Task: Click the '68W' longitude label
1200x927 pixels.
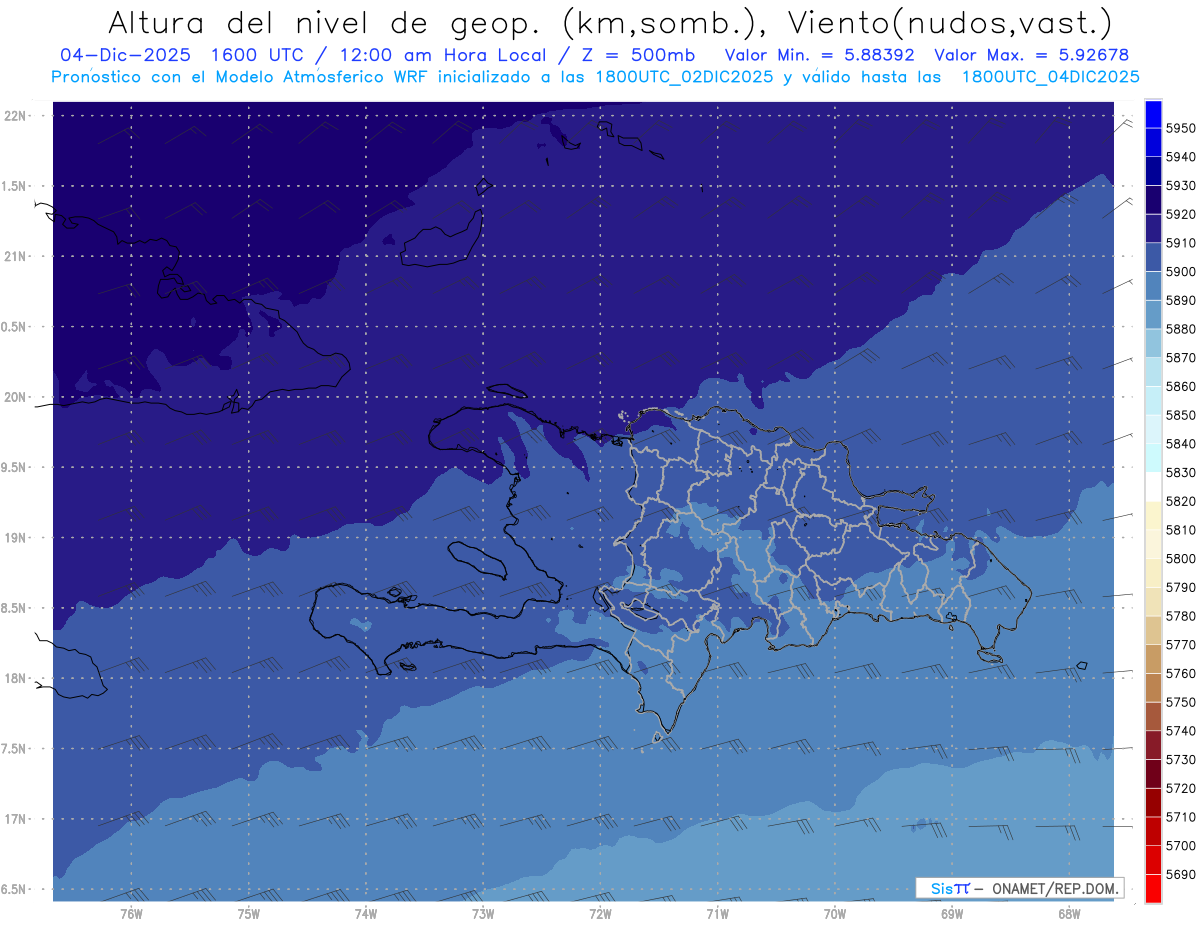Action: [1069, 913]
